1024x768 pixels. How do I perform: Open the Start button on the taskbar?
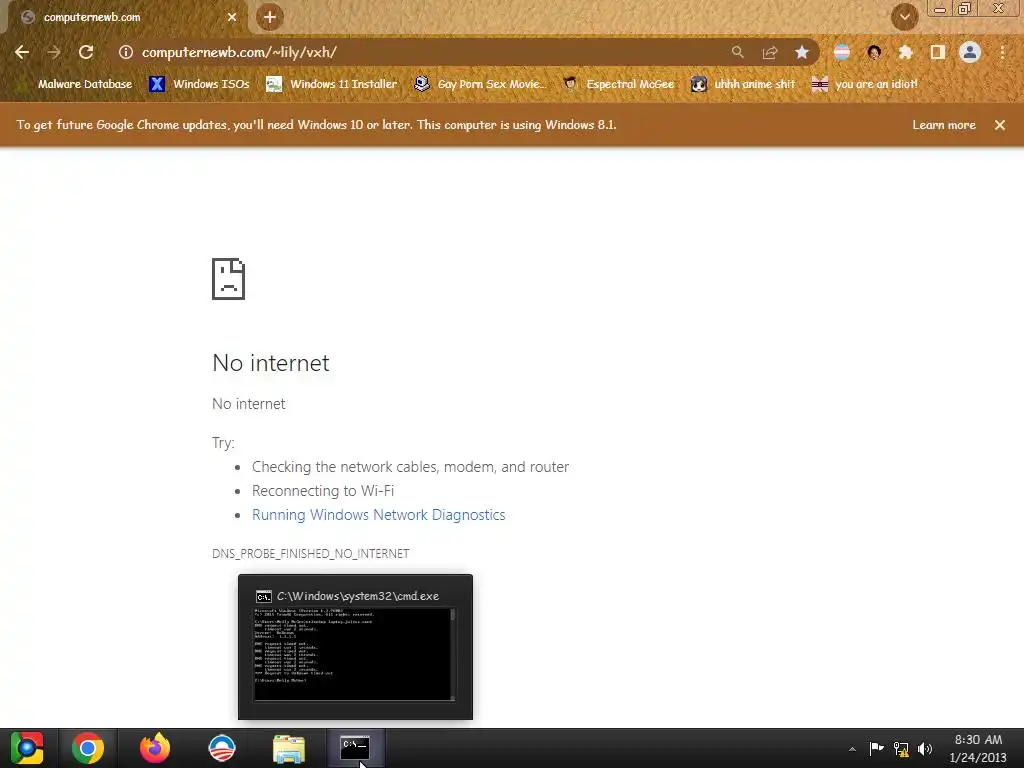[x=27, y=748]
